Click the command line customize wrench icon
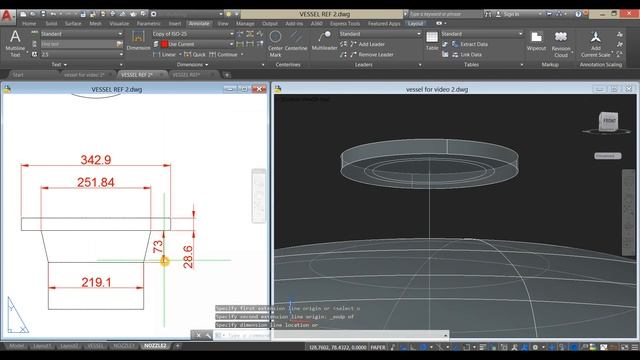 pos(208,336)
